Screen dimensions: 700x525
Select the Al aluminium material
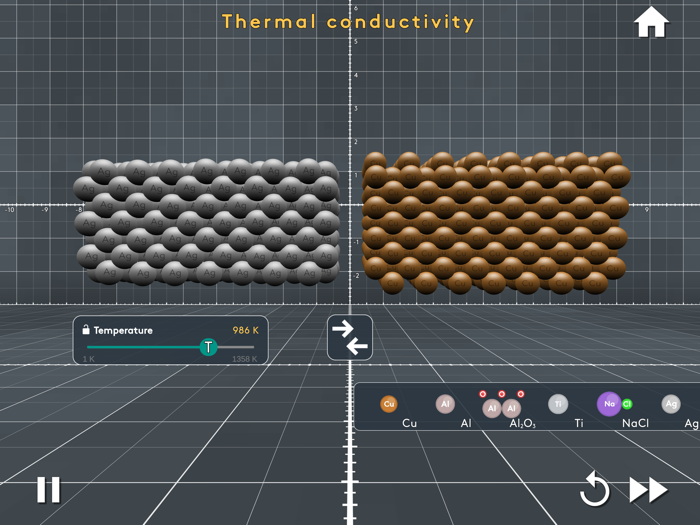point(445,404)
